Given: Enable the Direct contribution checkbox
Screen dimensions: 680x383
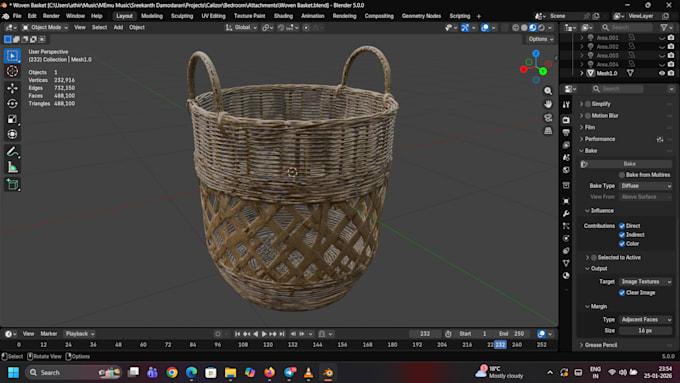Looking at the screenshot, I should (x=622, y=226).
